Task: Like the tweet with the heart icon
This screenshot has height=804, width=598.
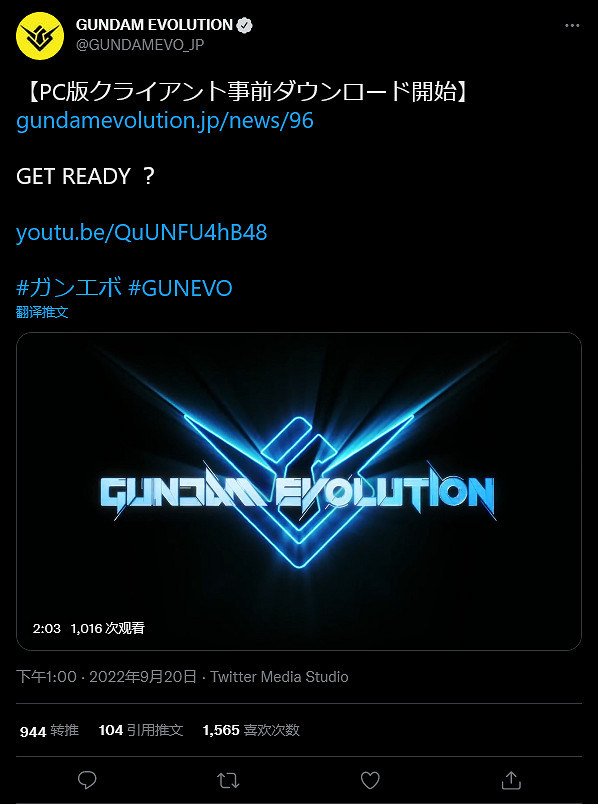Action: 370,780
